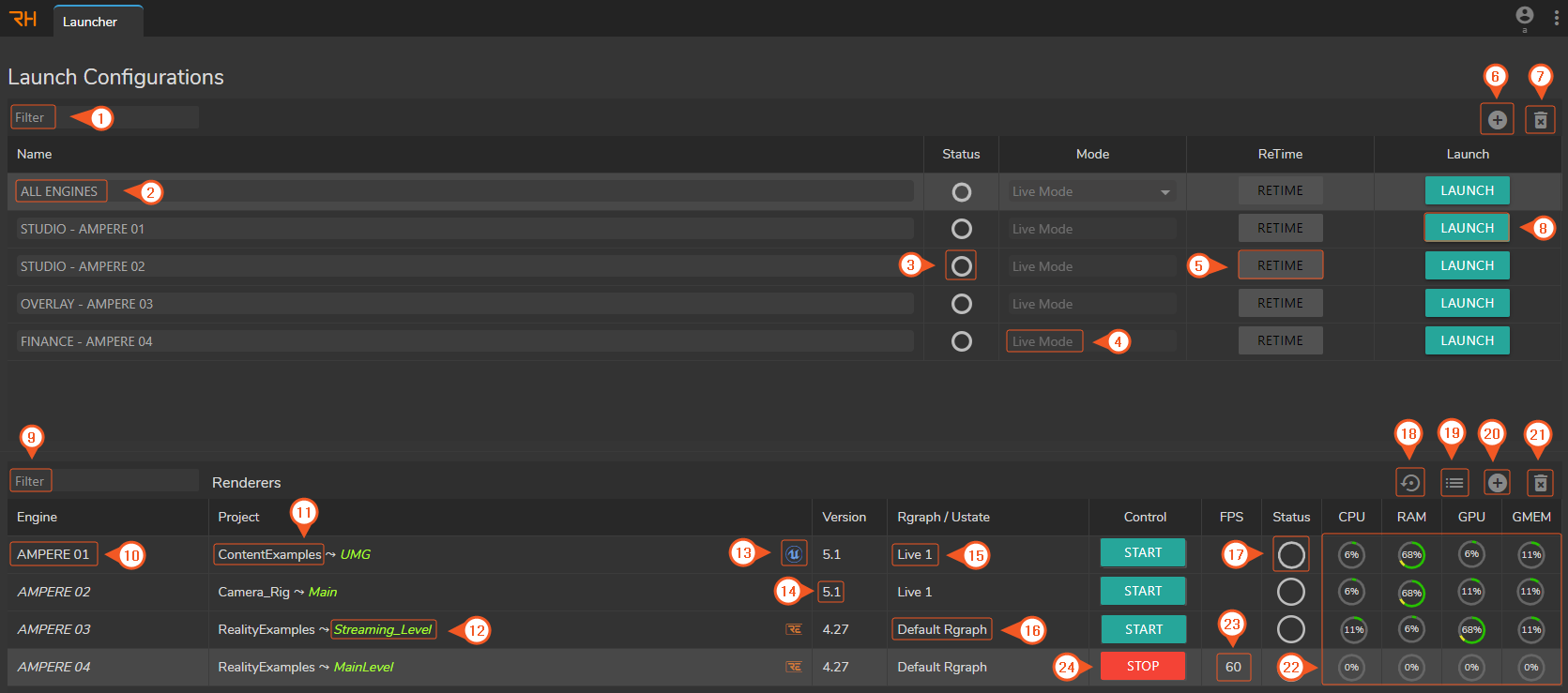
Task: Expand the Default Rgraph selector for AMPERE 03
Action: tap(941, 629)
